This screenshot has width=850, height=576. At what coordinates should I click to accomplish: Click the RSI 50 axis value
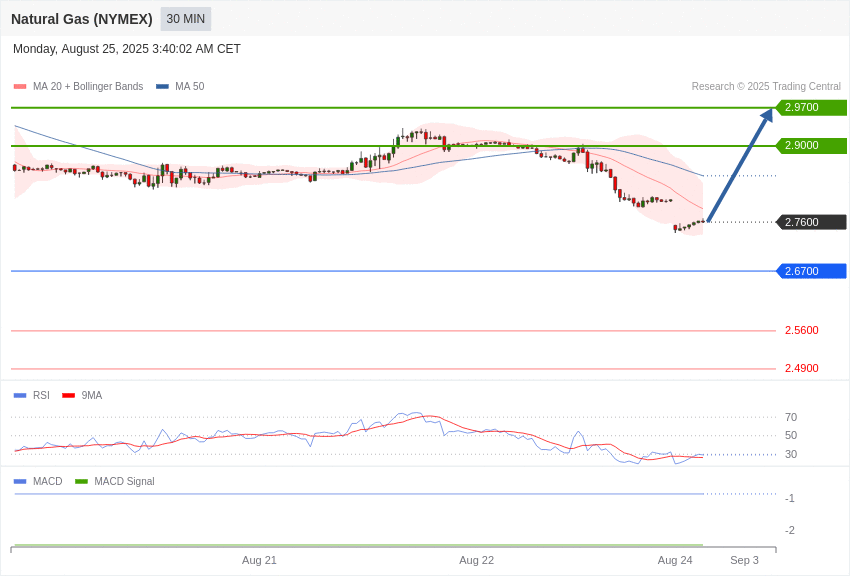point(791,435)
